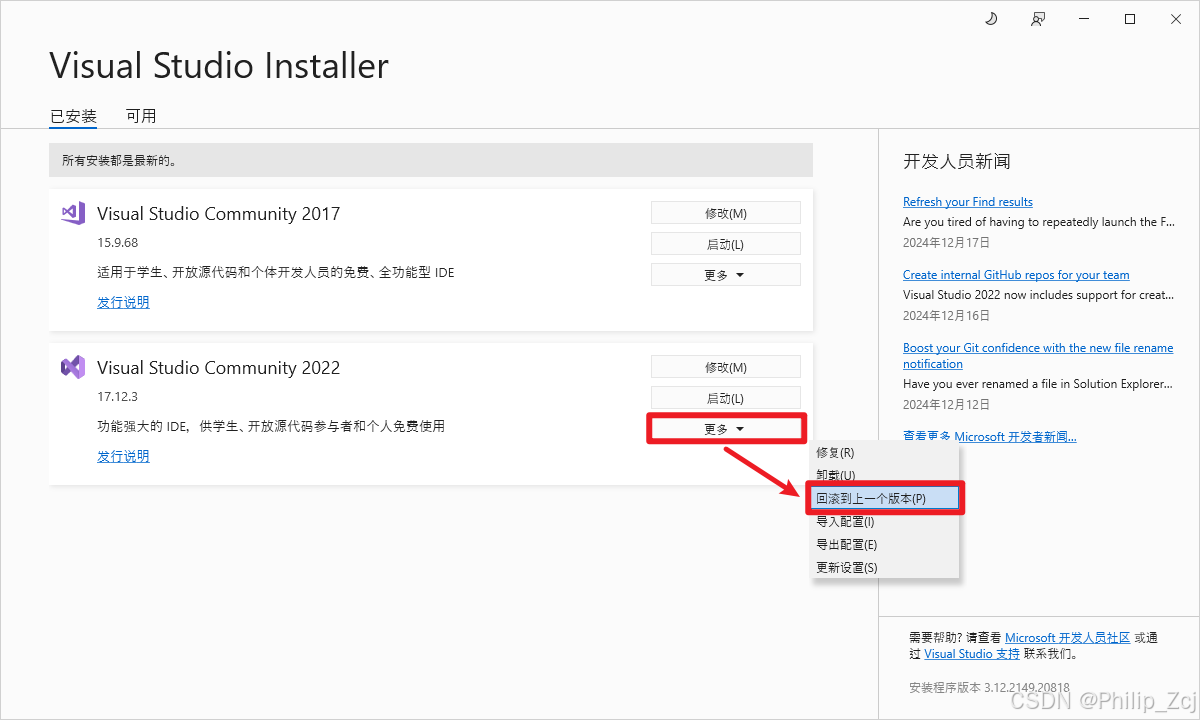
Task: Collapse 更多 dropdown for Visual Studio Community 2022
Action: coord(726,429)
